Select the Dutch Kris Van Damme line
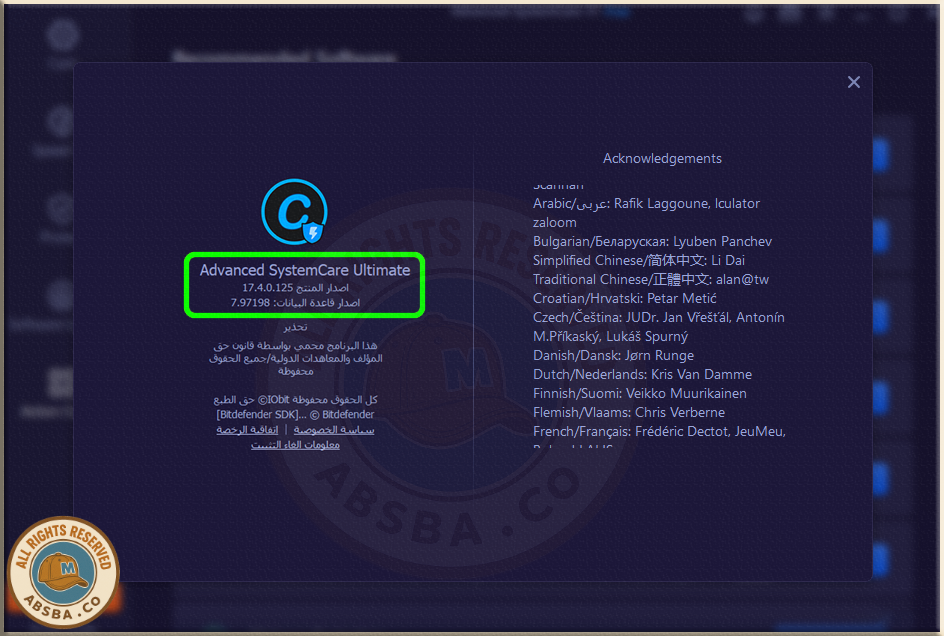This screenshot has width=944, height=636. pos(642,375)
